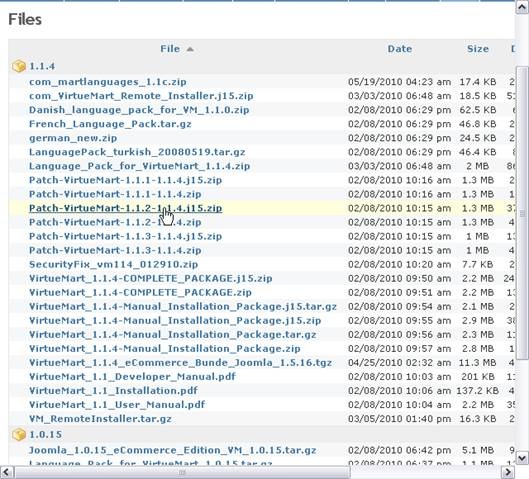Select the 7.7 KB size value
The height and width of the screenshot is (479, 529).
point(477,264)
